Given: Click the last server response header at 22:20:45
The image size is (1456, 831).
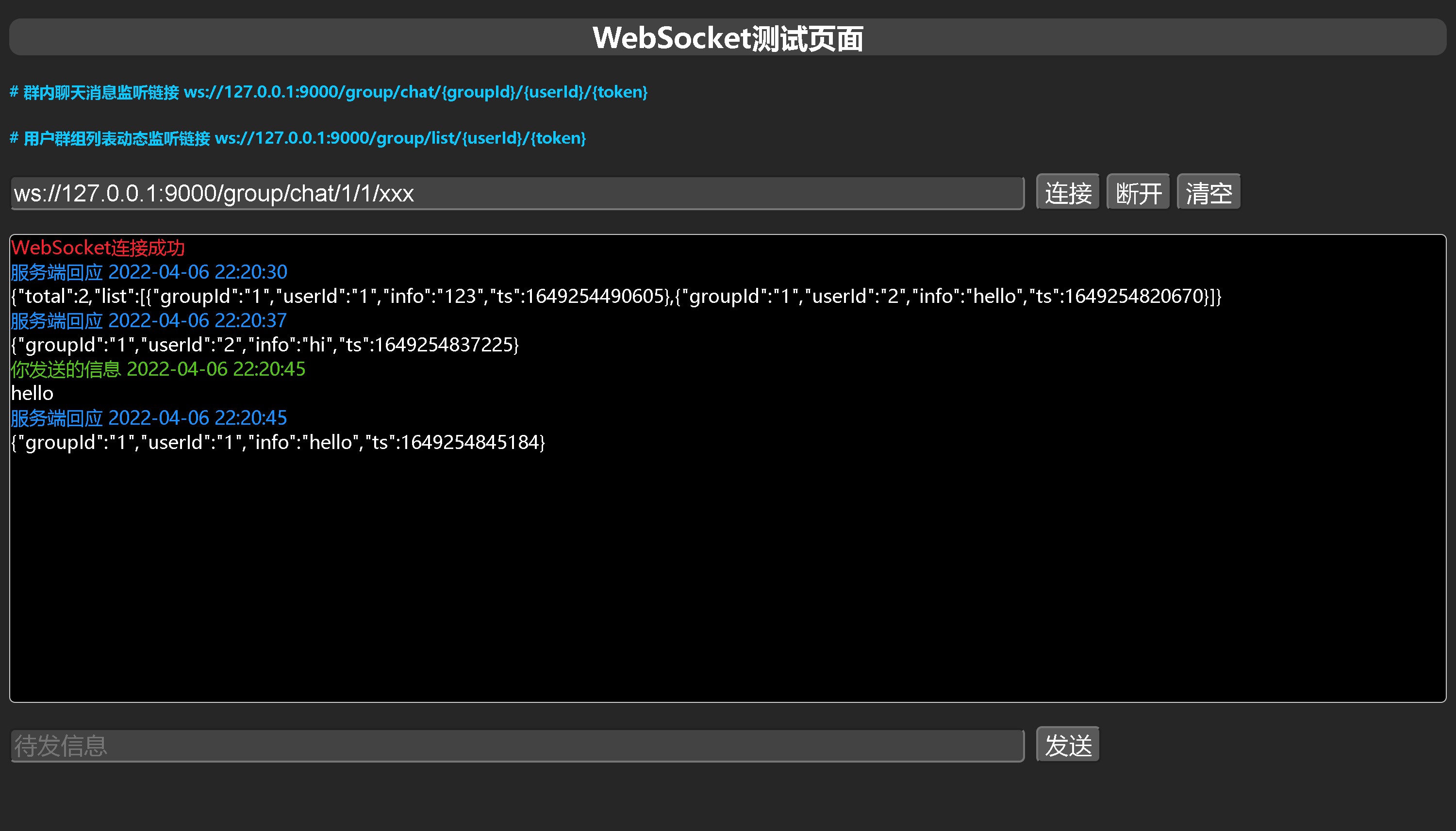Looking at the screenshot, I should (149, 418).
